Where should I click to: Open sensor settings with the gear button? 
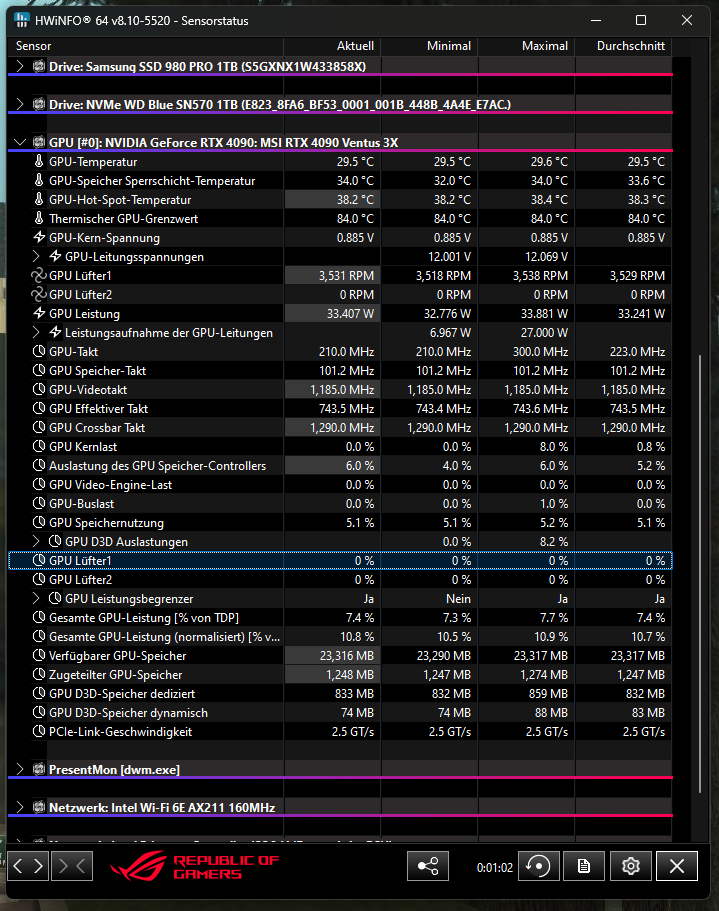pyautogui.click(x=631, y=867)
